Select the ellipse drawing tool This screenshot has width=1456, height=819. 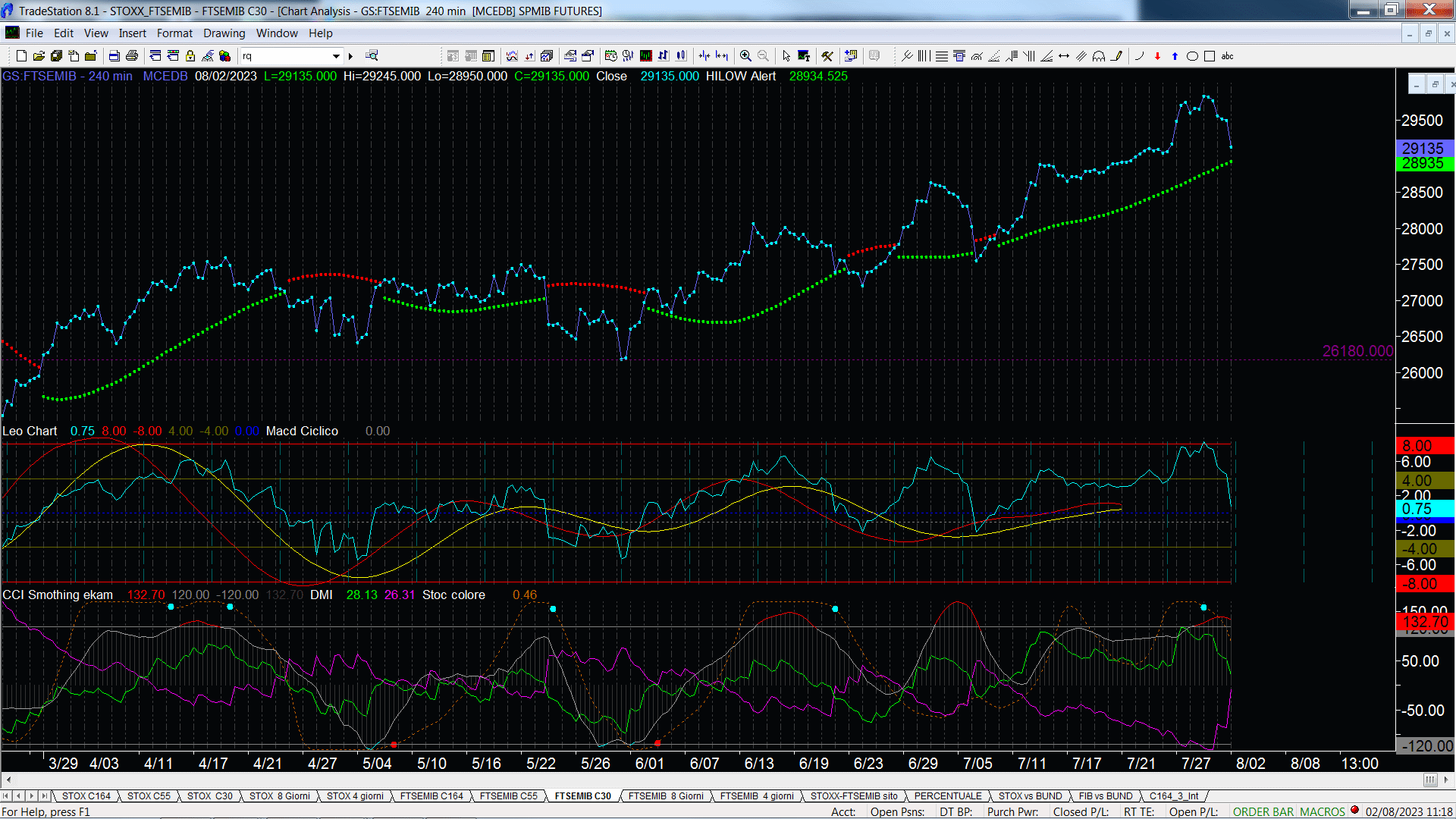[1192, 56]
